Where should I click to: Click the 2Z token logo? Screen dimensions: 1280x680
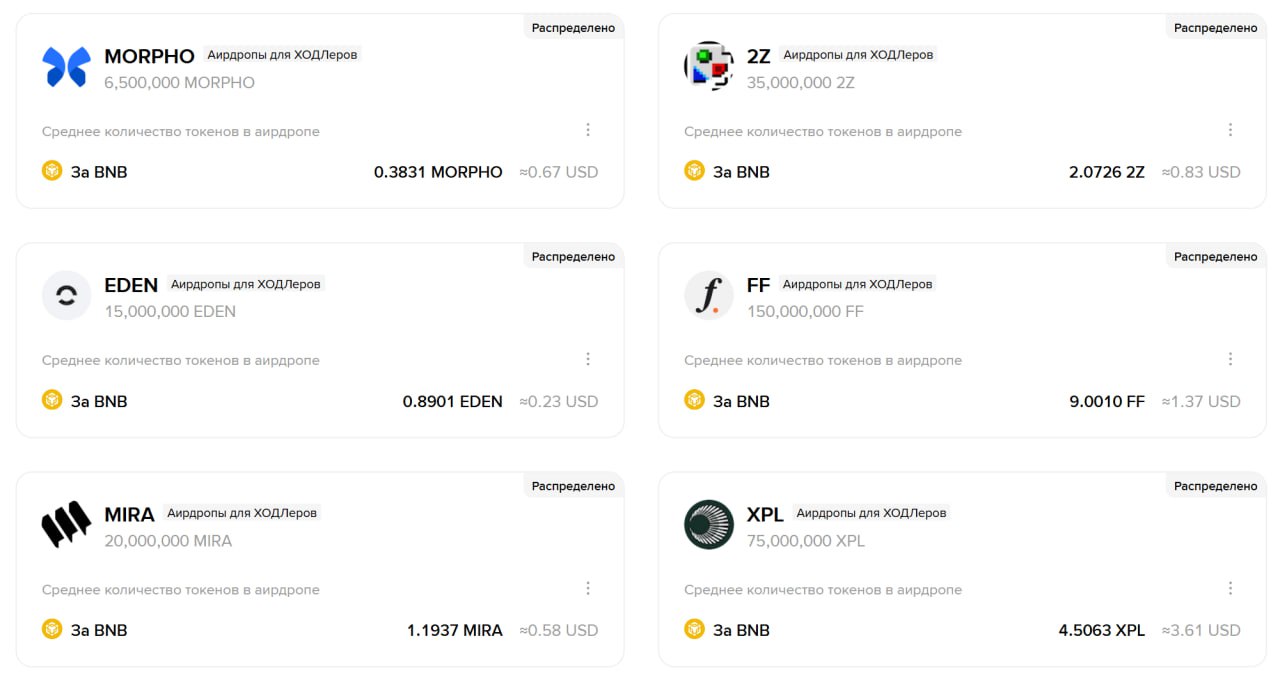tap(709, 67)
